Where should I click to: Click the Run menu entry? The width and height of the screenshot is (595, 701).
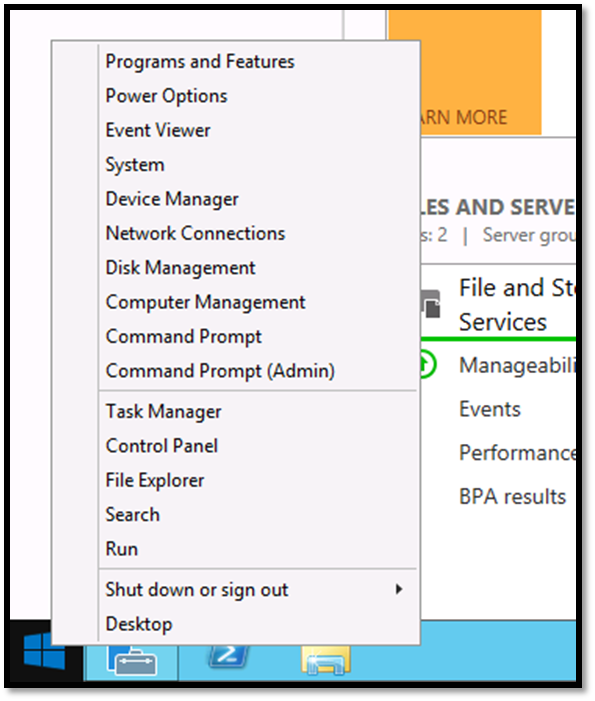pyautogui.click(x=122, y=549)
